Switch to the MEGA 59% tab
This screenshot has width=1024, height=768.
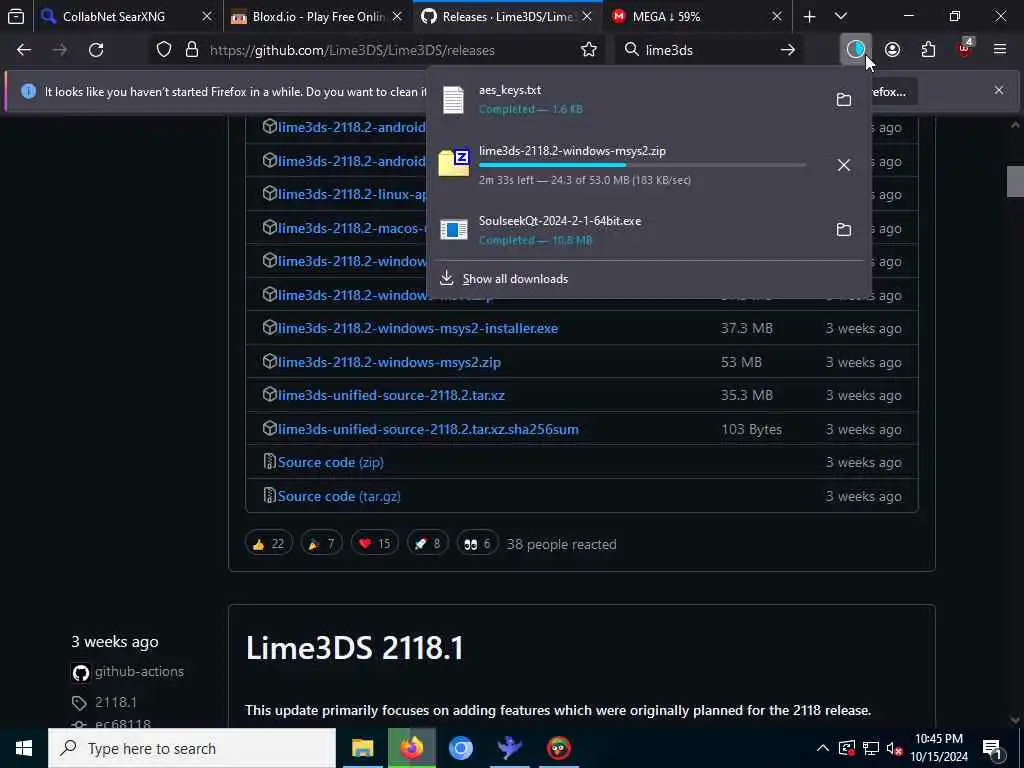tap(666, 16)
